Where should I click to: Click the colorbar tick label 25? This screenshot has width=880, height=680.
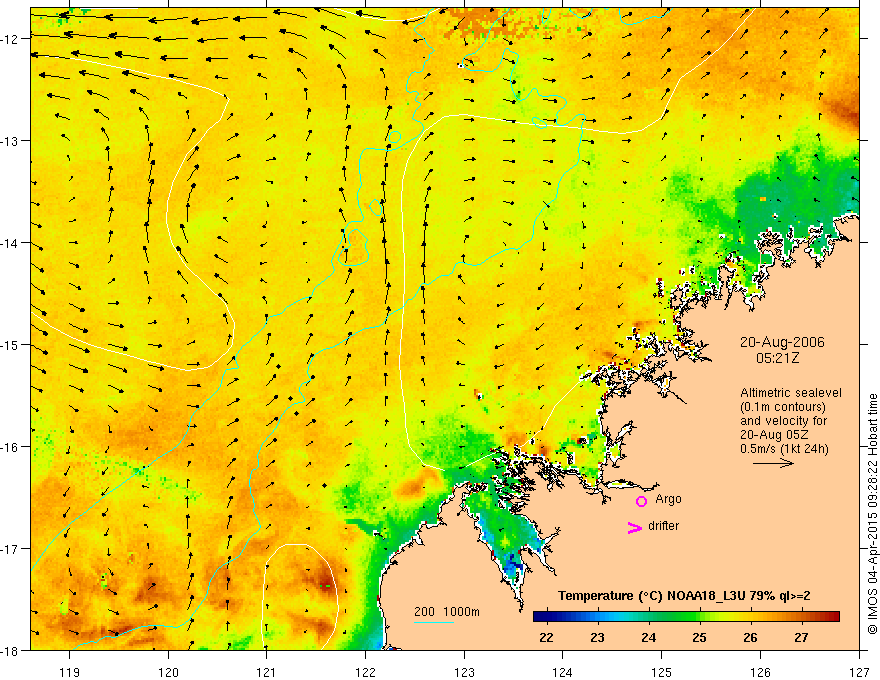tap(699, 637)
